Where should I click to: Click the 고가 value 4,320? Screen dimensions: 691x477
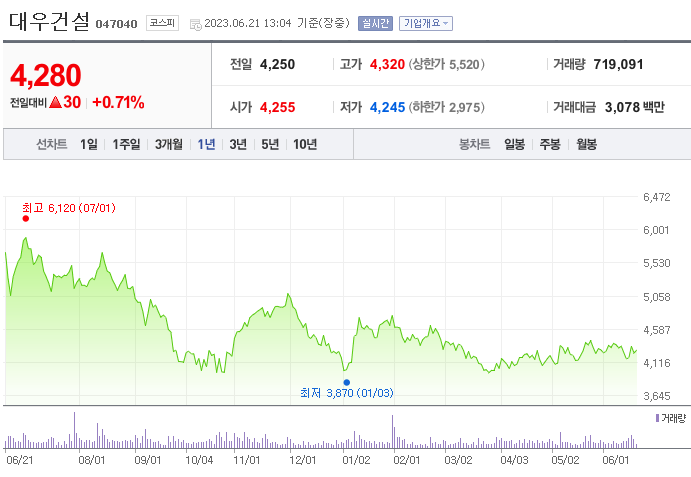[x=387, y=64]
